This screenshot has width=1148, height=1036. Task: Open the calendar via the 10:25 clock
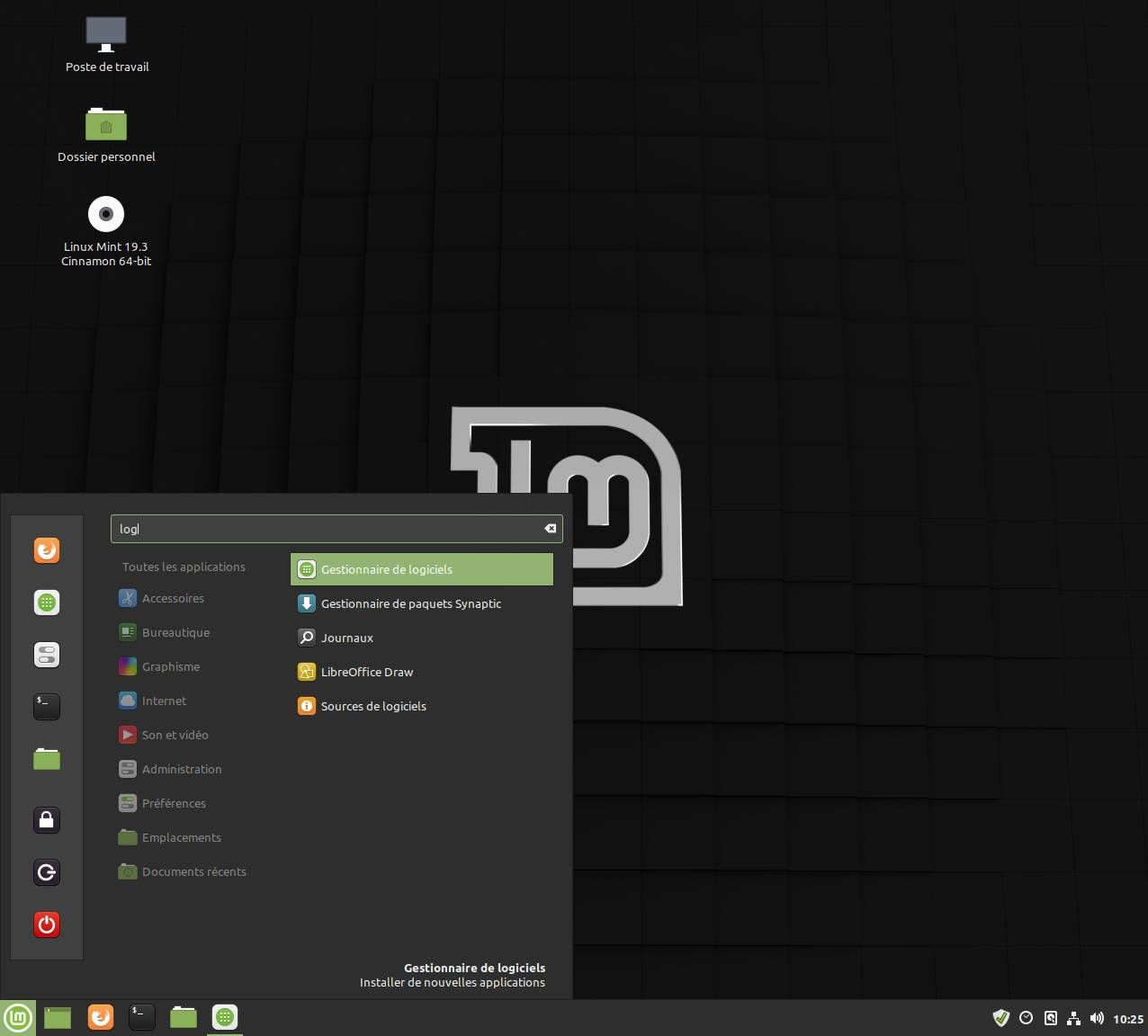1128,1019
